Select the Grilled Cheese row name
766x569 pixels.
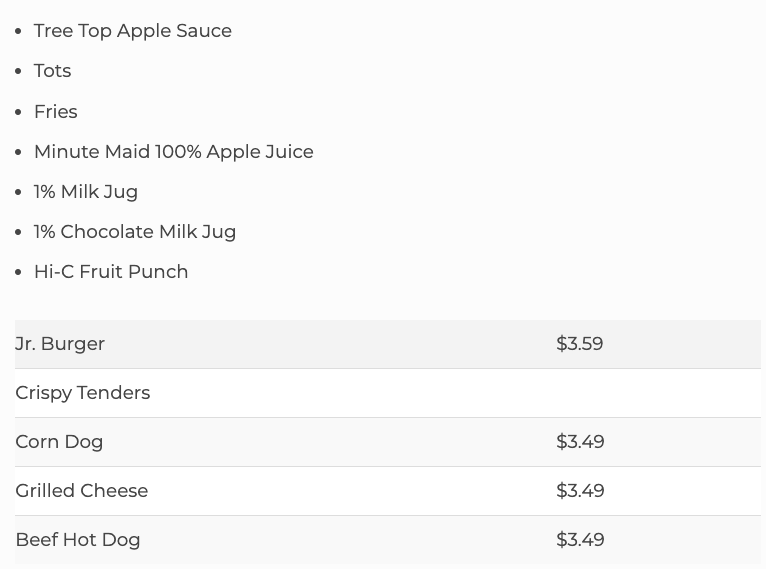pyautogui.click(x=81, y=491)
